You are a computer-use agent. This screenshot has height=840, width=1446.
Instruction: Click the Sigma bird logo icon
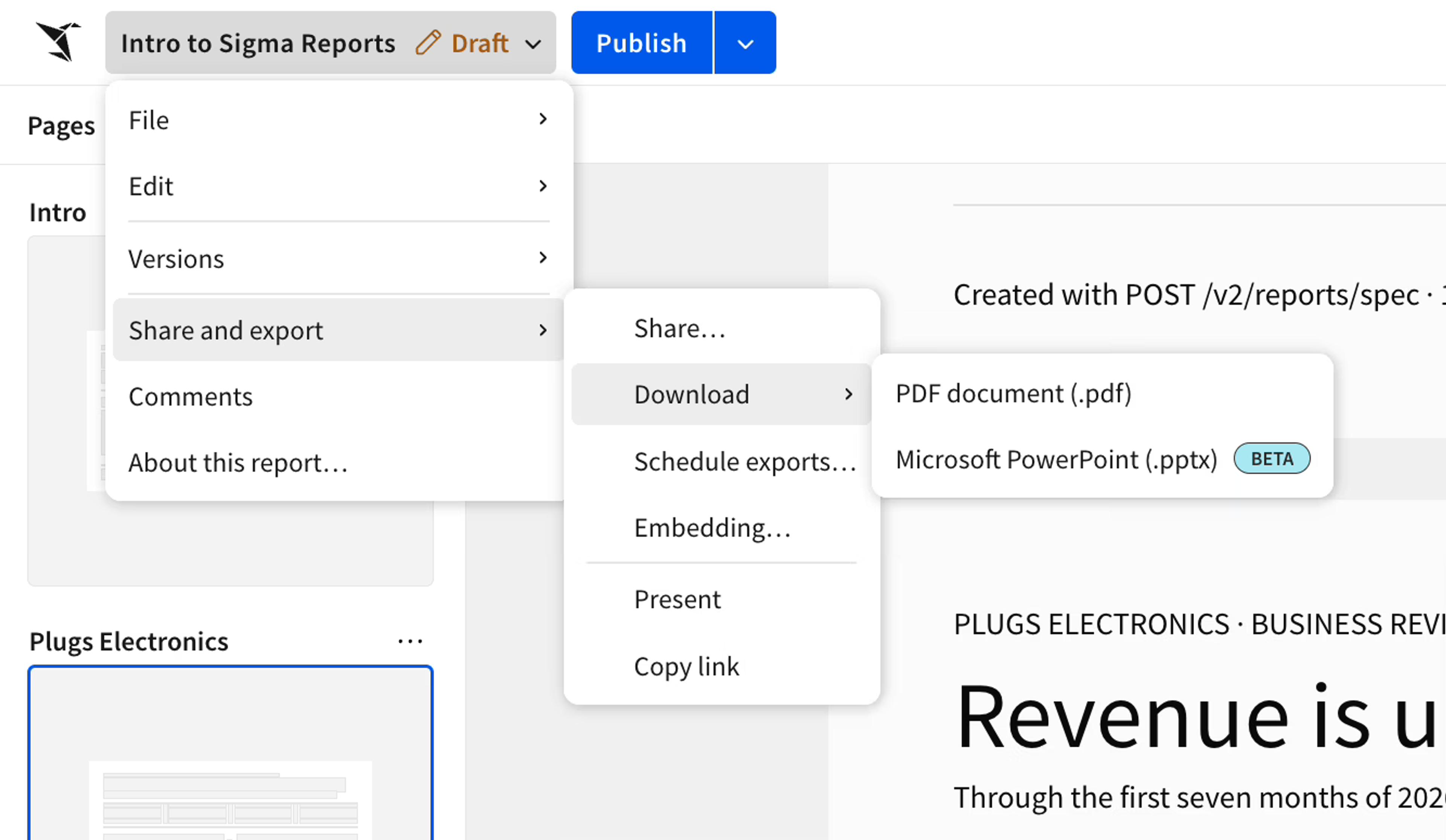pyautogui.click(x=58, y=42)
